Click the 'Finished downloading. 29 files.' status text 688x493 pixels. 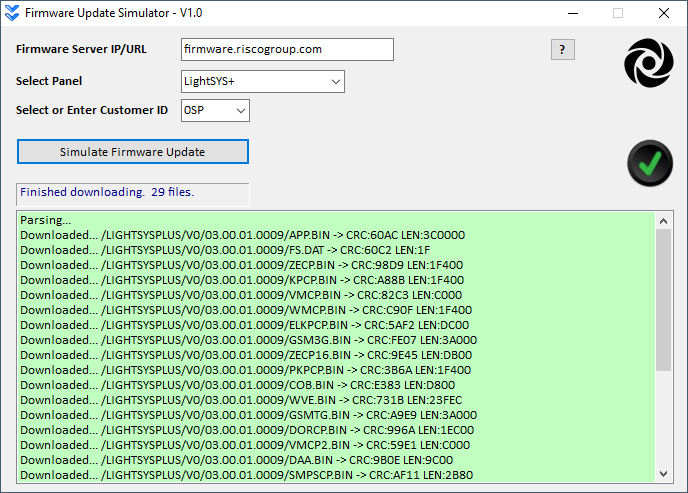[107, 192]
